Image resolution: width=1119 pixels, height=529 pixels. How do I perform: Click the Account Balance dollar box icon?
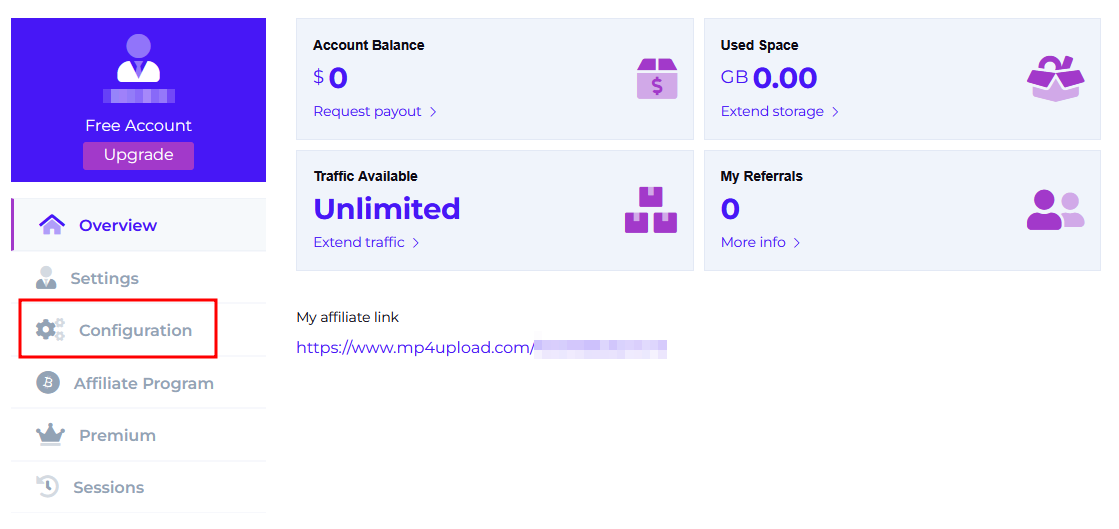657,79
